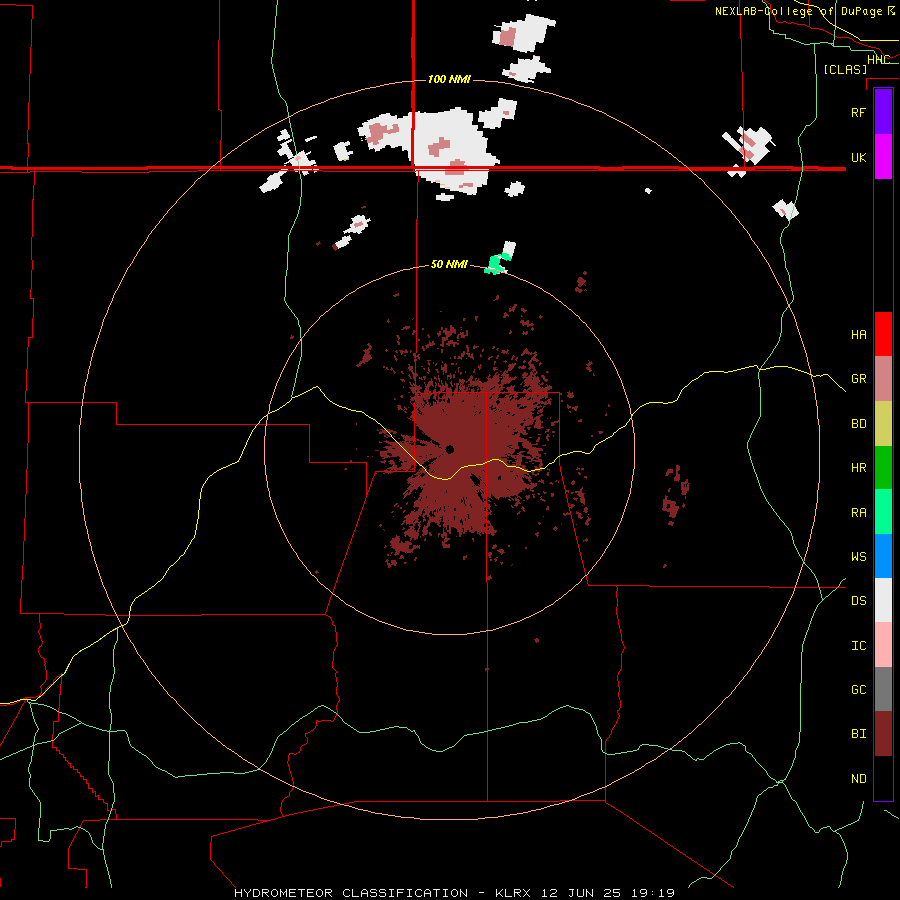The height and width of the screenshot is (900, 900).
Task: Click the UK legend label
Action: [x=858, y=157]
